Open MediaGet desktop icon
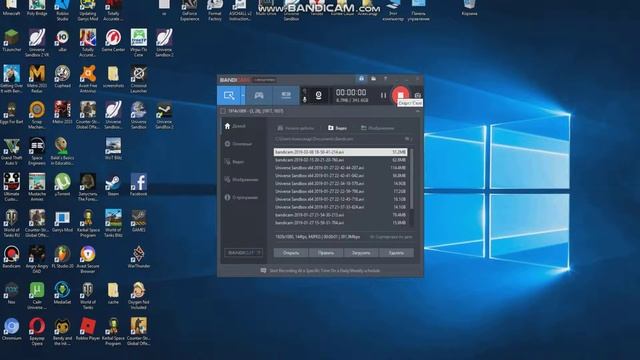 pyautogui.click(x=62, y=293)
